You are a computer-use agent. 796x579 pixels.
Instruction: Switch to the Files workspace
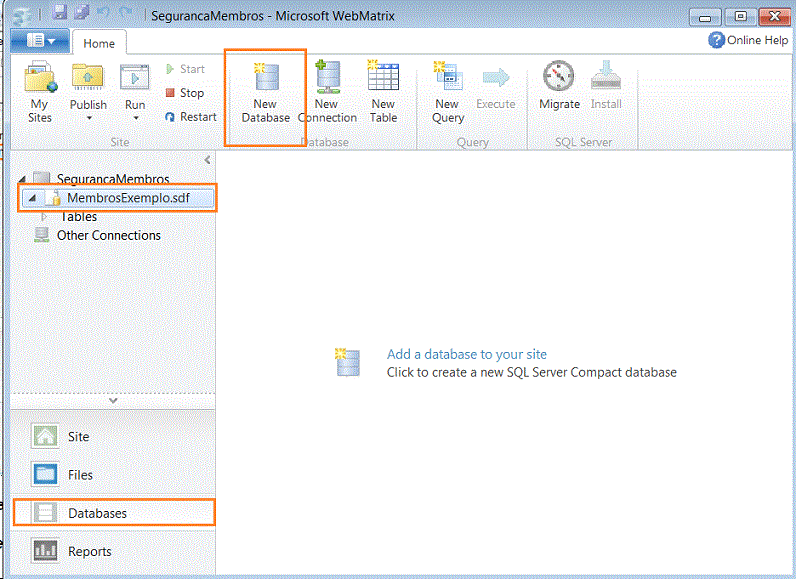click(113, 474)
